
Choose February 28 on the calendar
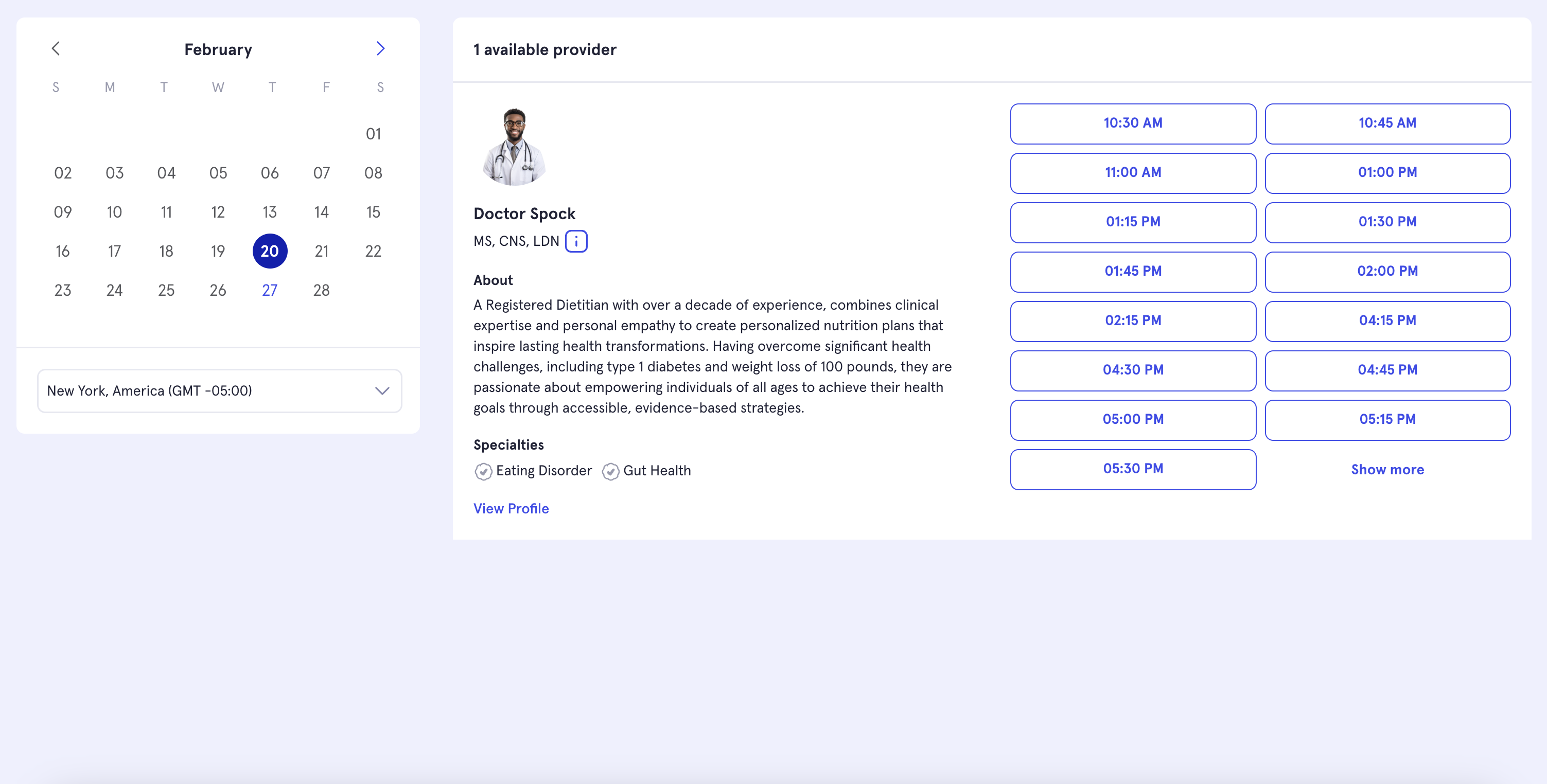[x=321, y=291]
